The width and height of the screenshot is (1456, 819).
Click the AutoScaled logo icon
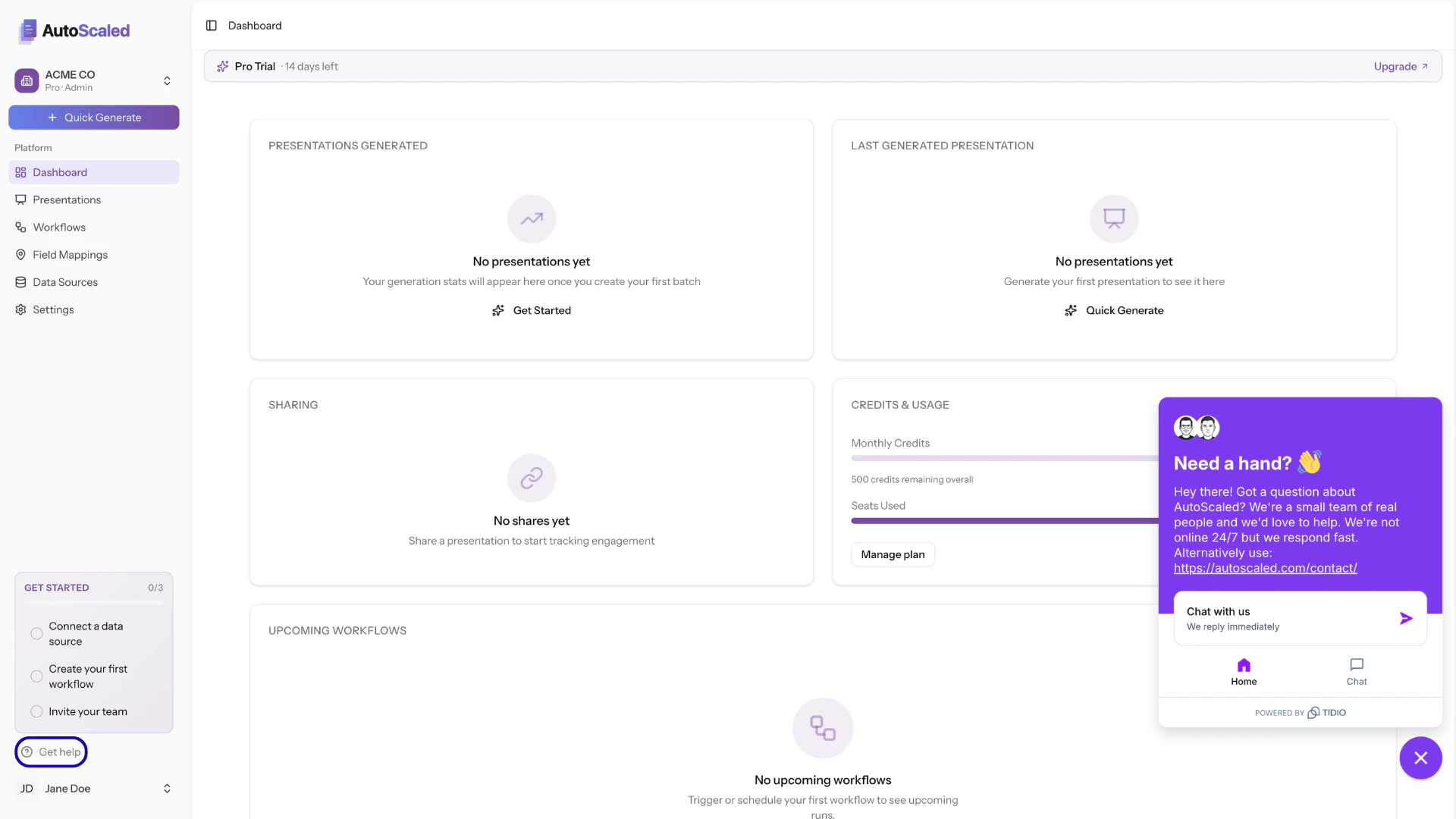coord(28,30)
